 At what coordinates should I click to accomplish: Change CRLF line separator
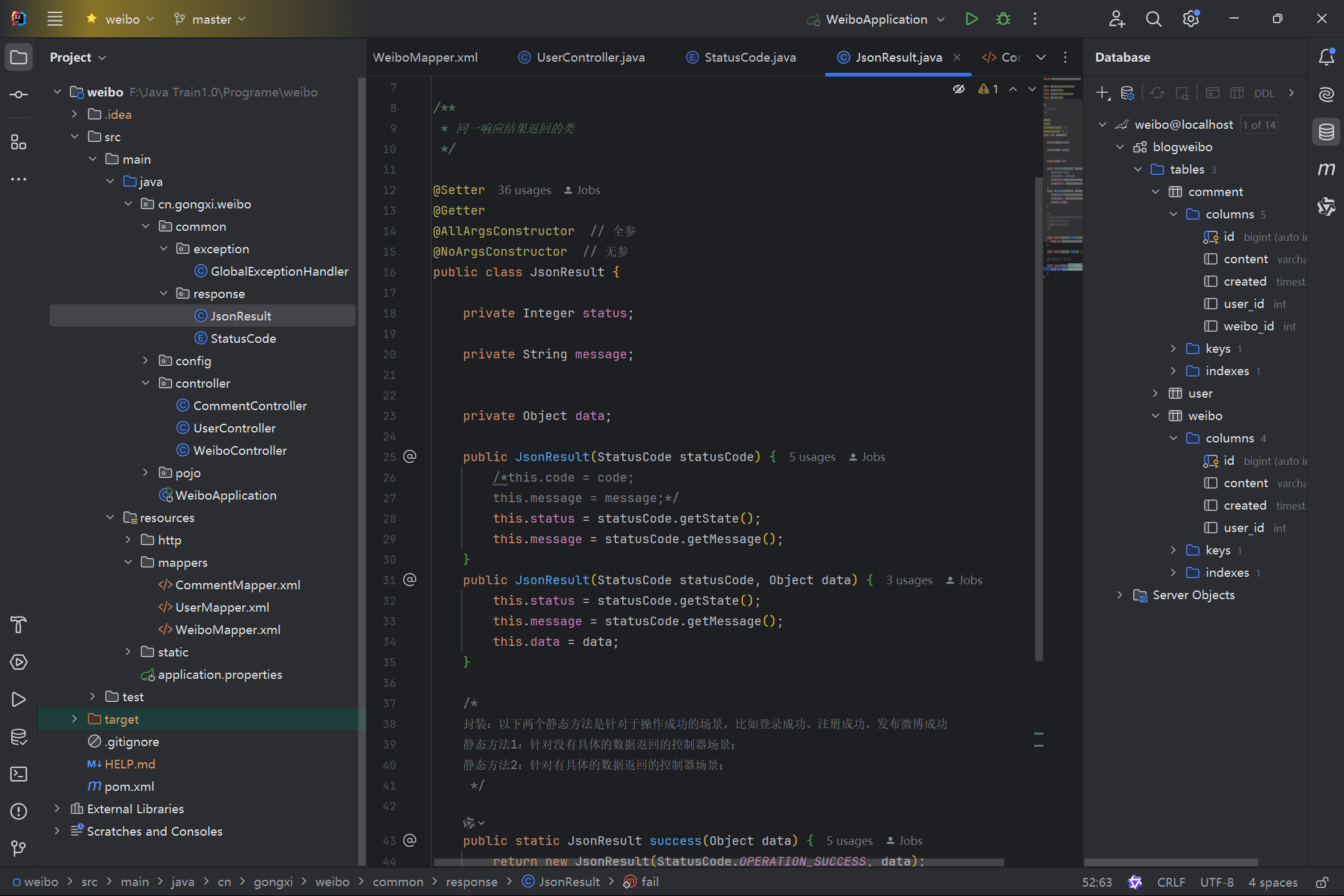(x=1171, y=882)
